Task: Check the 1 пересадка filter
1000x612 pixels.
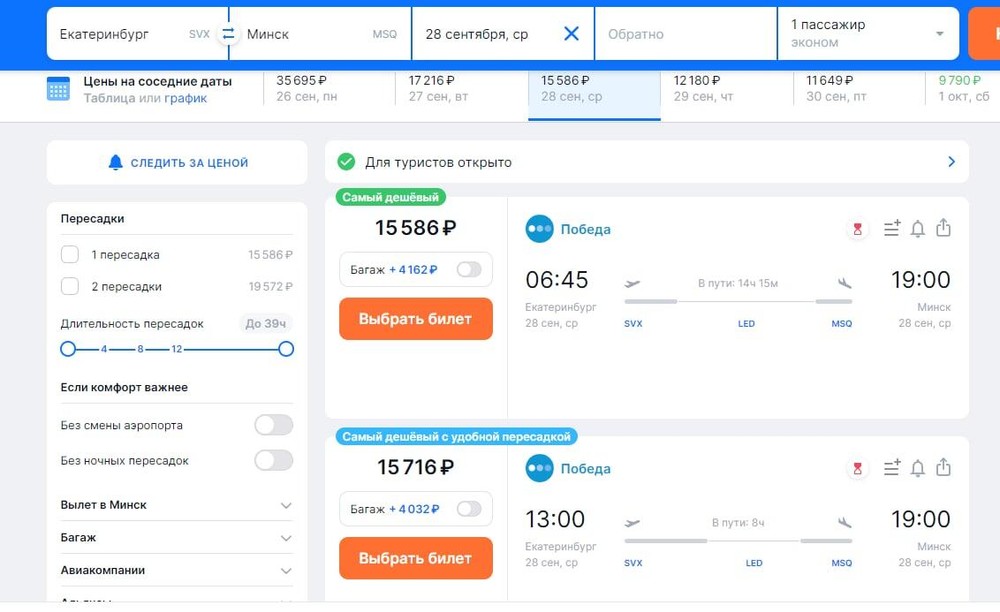Action: 70,254
